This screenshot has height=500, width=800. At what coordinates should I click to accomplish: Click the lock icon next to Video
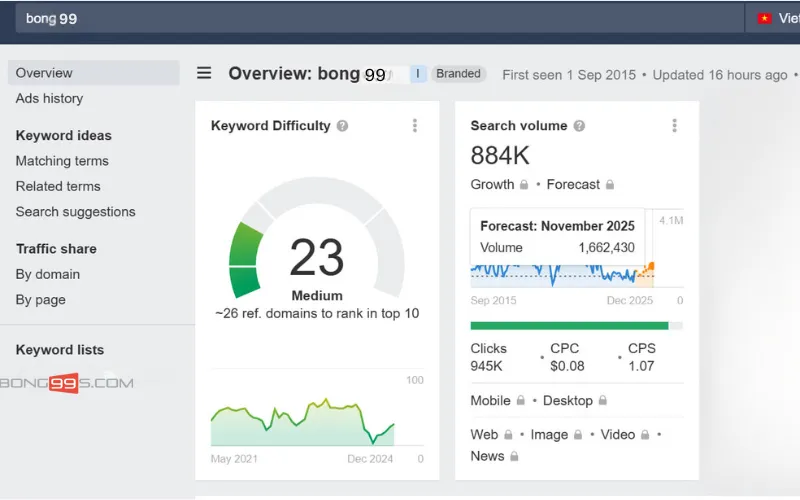[x=645, y=435]
